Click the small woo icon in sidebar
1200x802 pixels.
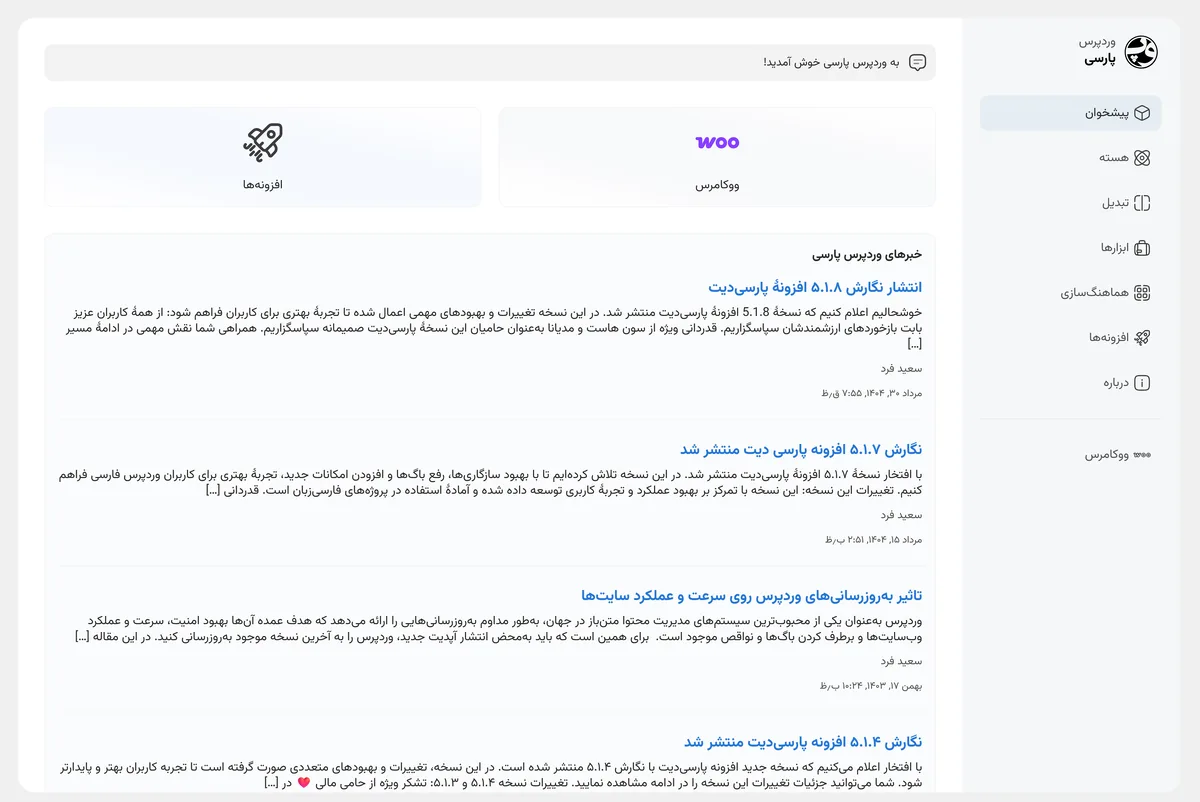[1142, 455]
